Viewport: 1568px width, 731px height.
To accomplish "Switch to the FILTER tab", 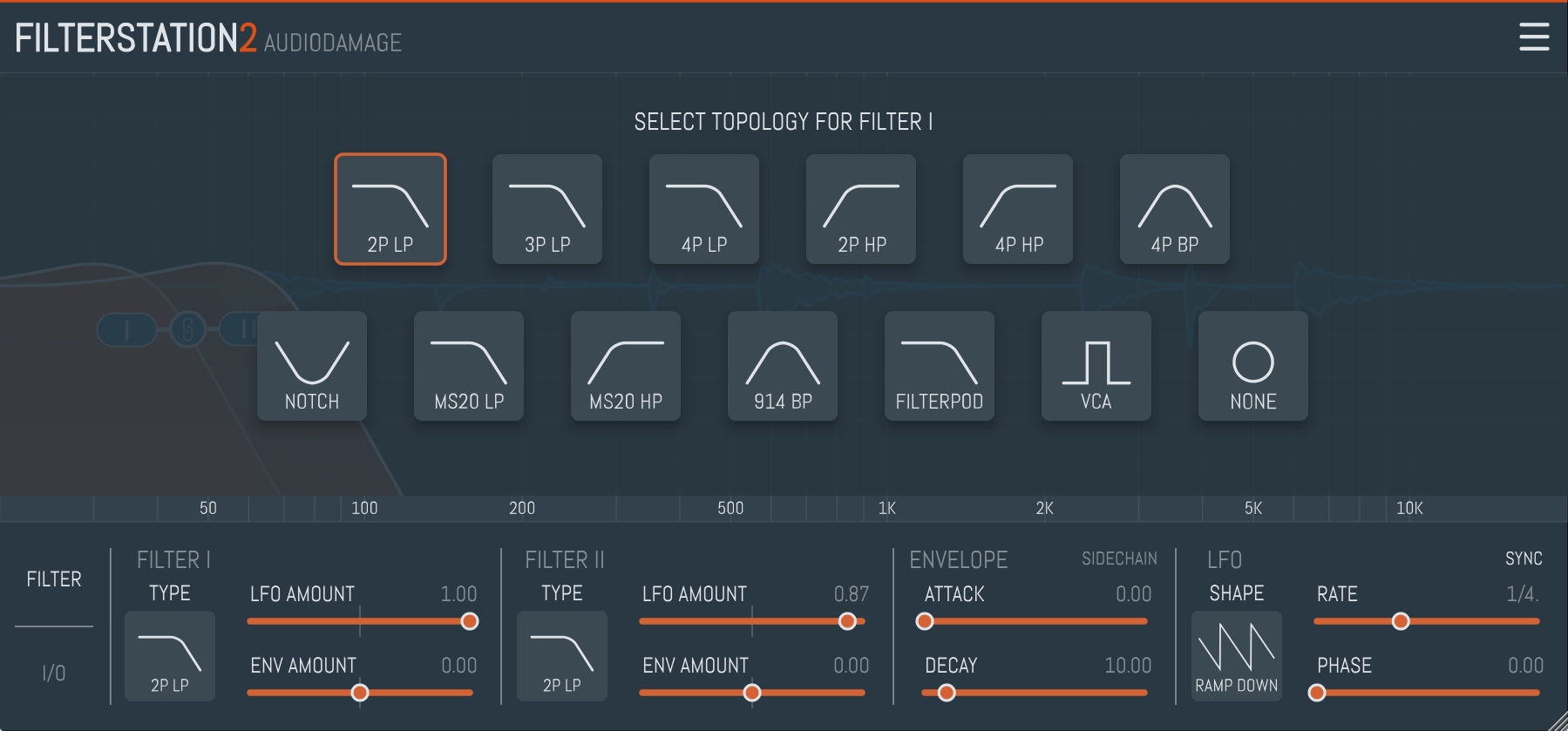I will [x=54, y=579].
